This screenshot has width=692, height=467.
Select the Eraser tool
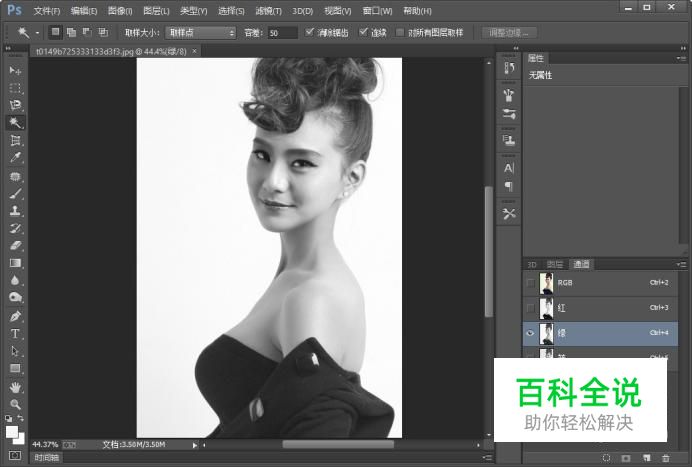click(x=15, y=245)
